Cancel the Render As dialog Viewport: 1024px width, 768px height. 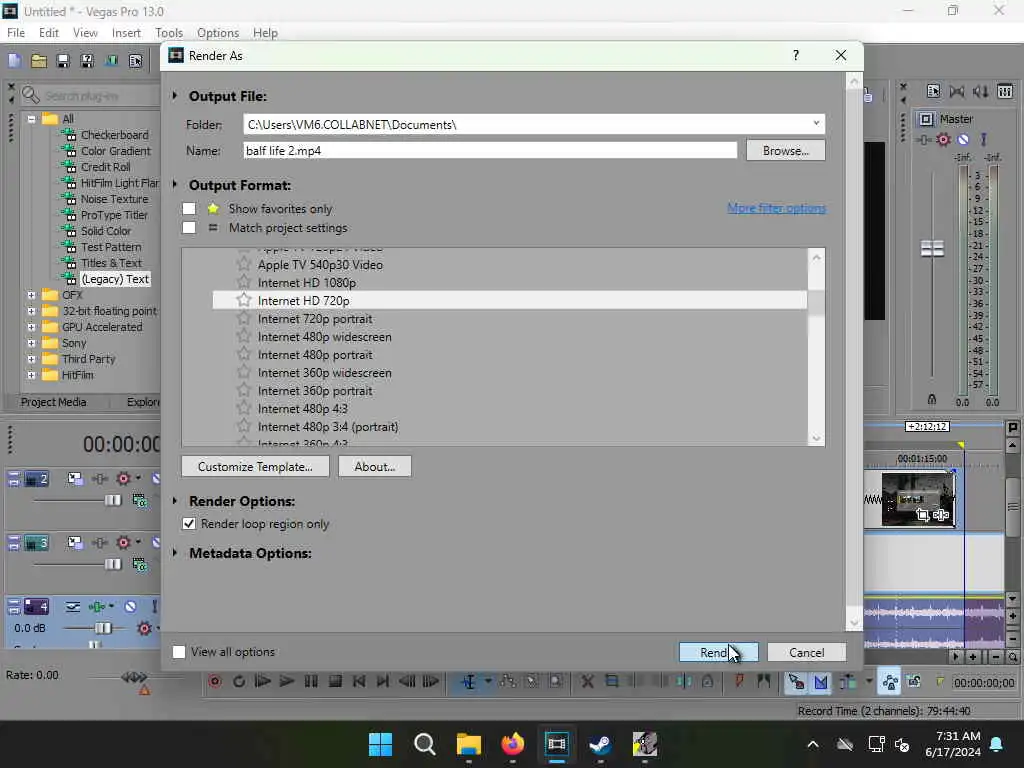coord(807,652)
